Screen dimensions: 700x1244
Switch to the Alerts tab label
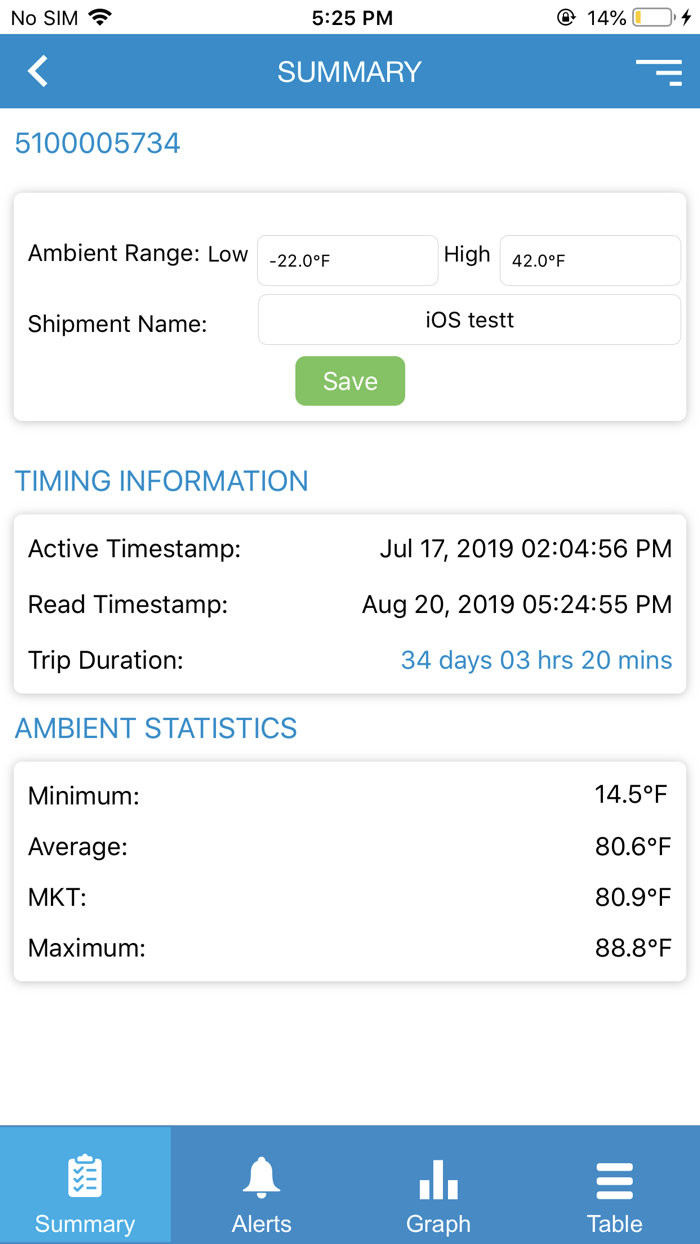[262, 1224]
